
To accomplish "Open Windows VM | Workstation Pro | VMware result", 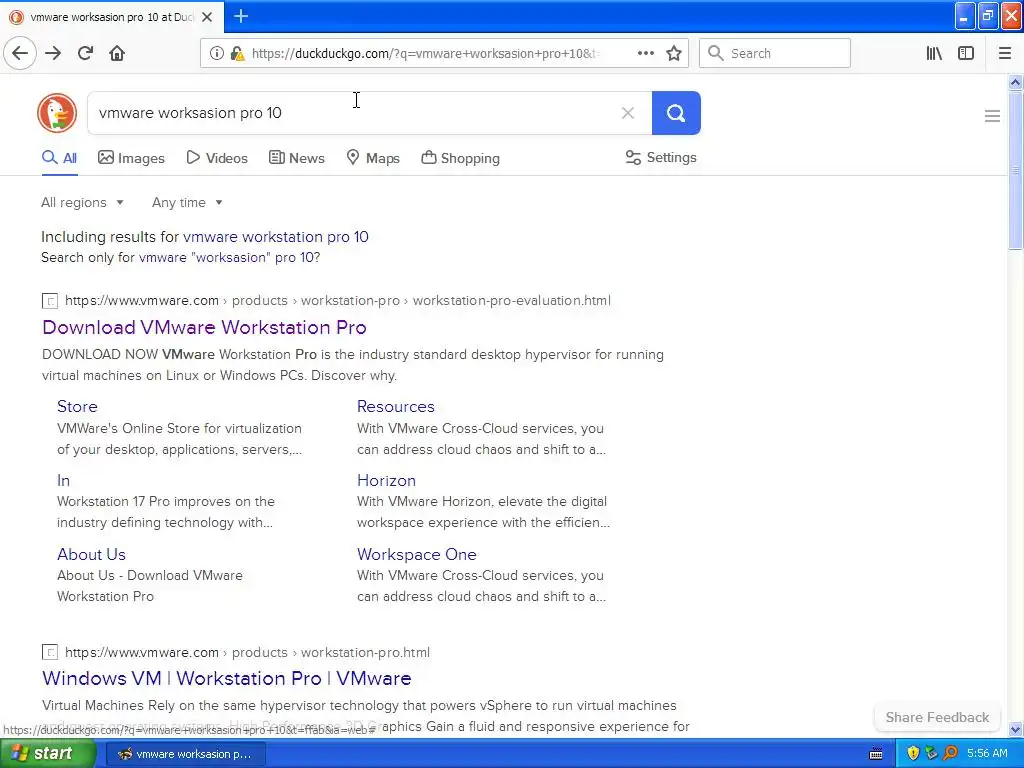I will (227, 678).
